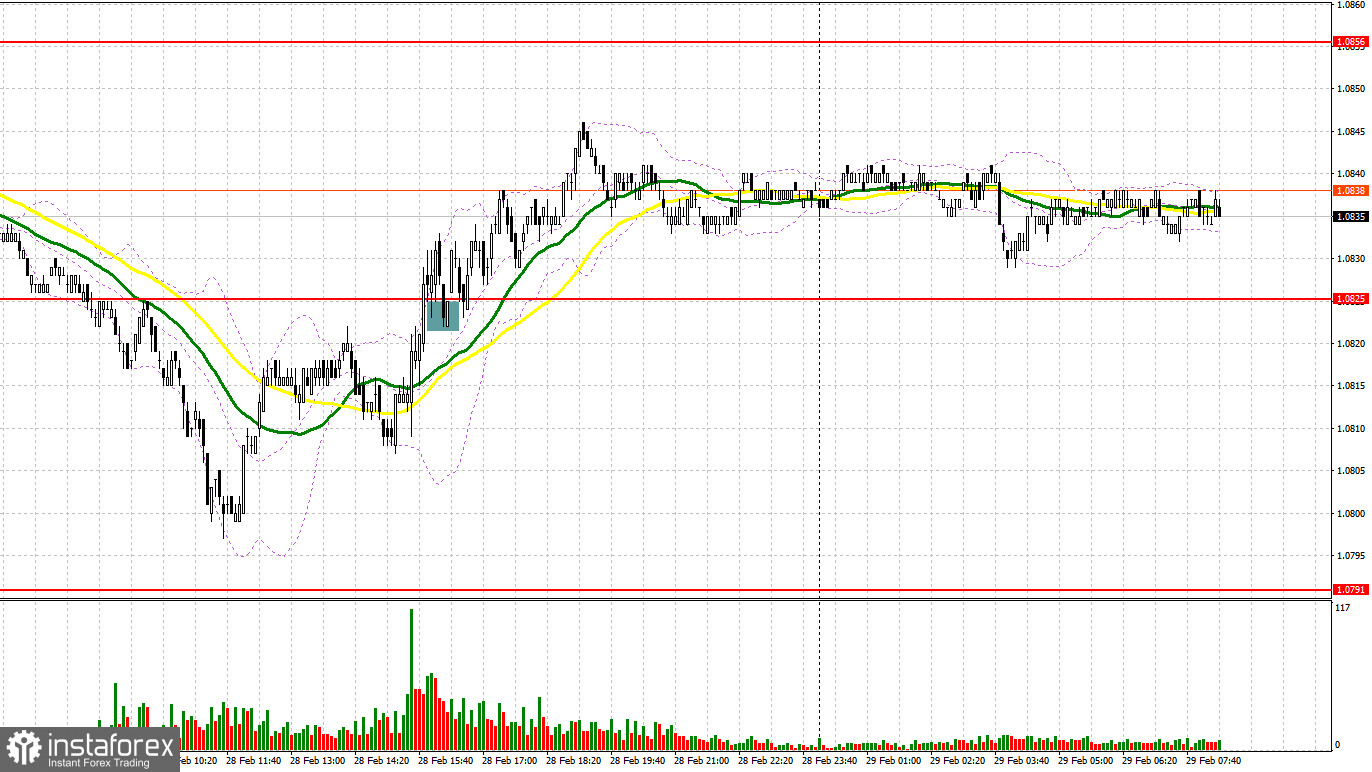The height and width of the screenshot is (772, 1372).
Task: Click the 28 Feb 22:20 time label
Action: pos(766,760)
